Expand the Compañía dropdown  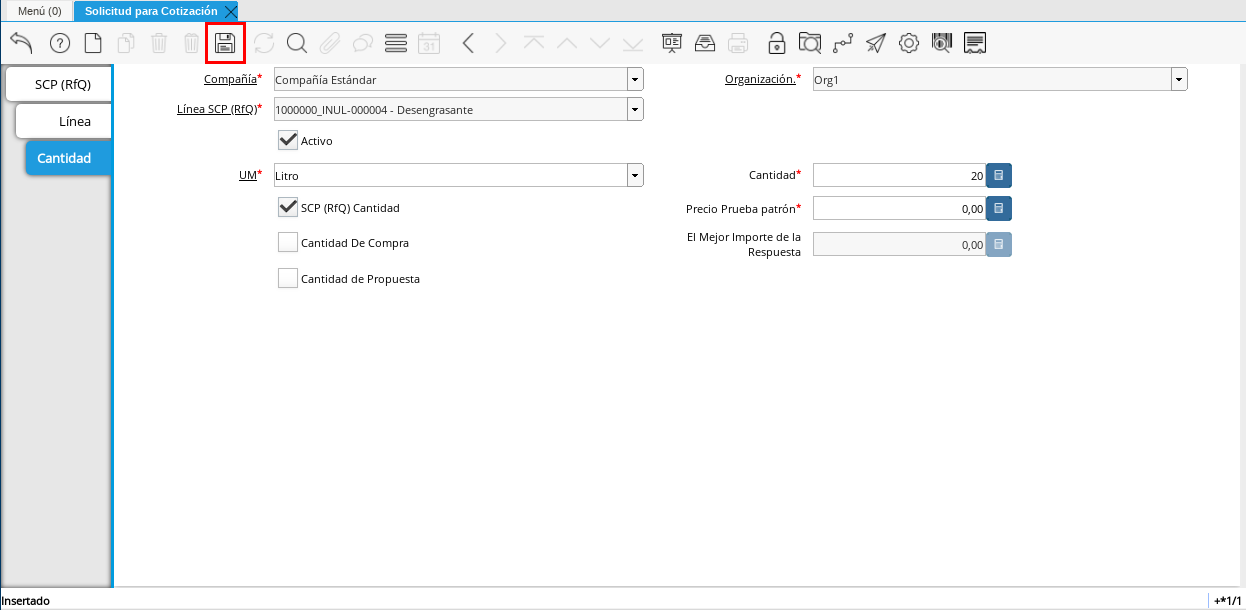635,80
